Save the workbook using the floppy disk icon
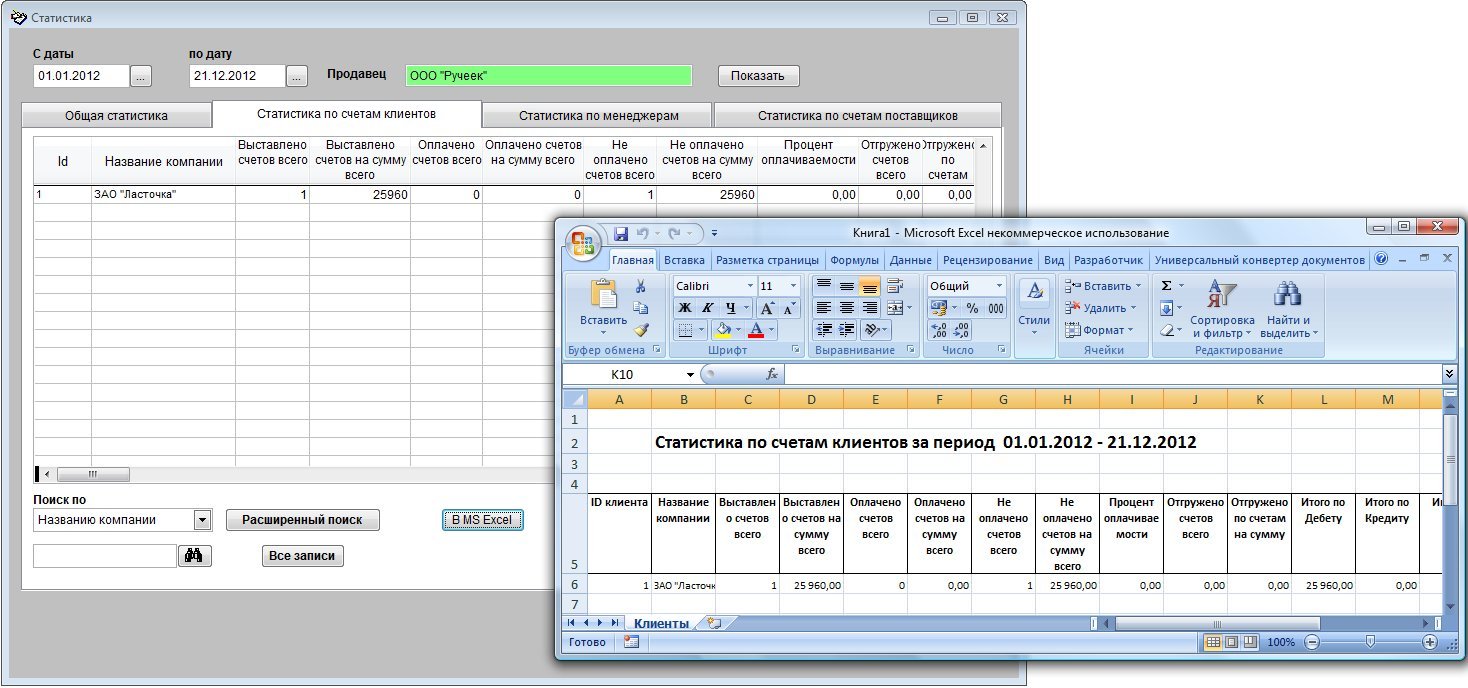 point(621,234)
